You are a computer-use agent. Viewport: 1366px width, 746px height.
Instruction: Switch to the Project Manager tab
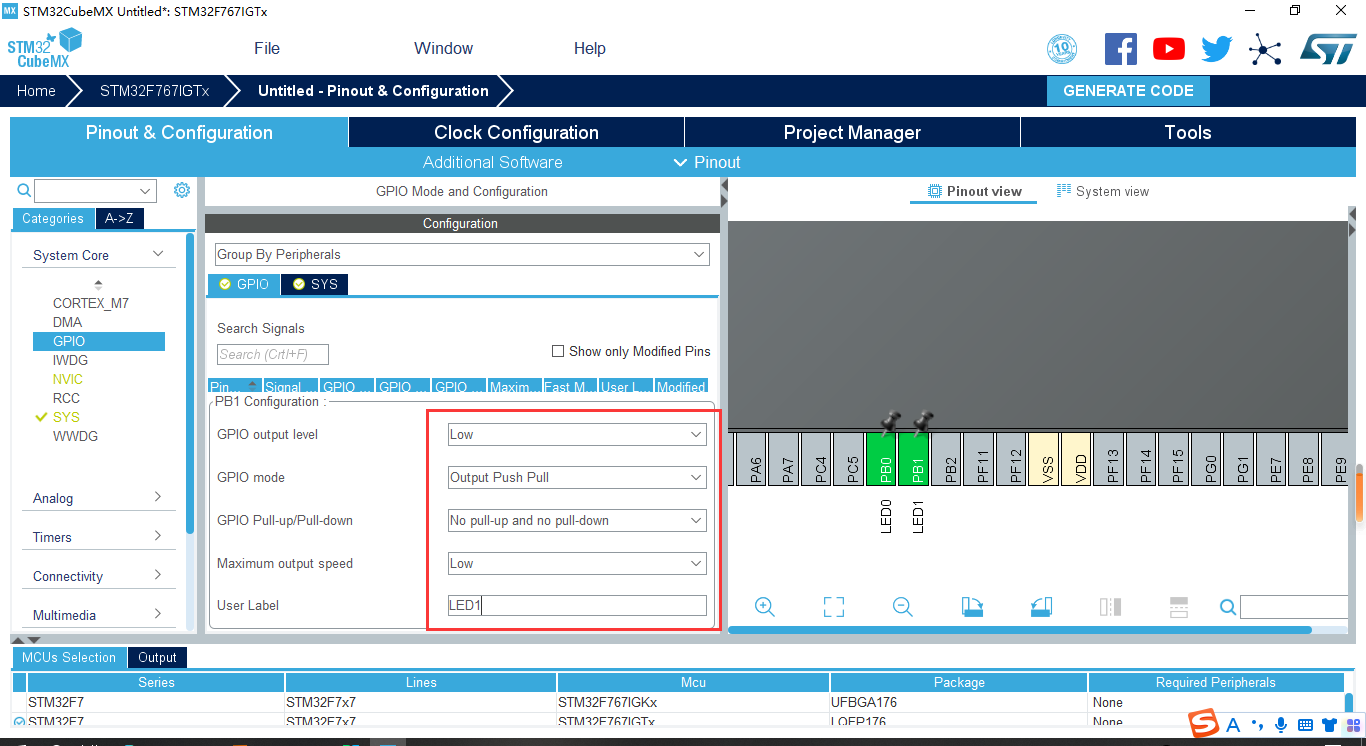tap(852, 132)
